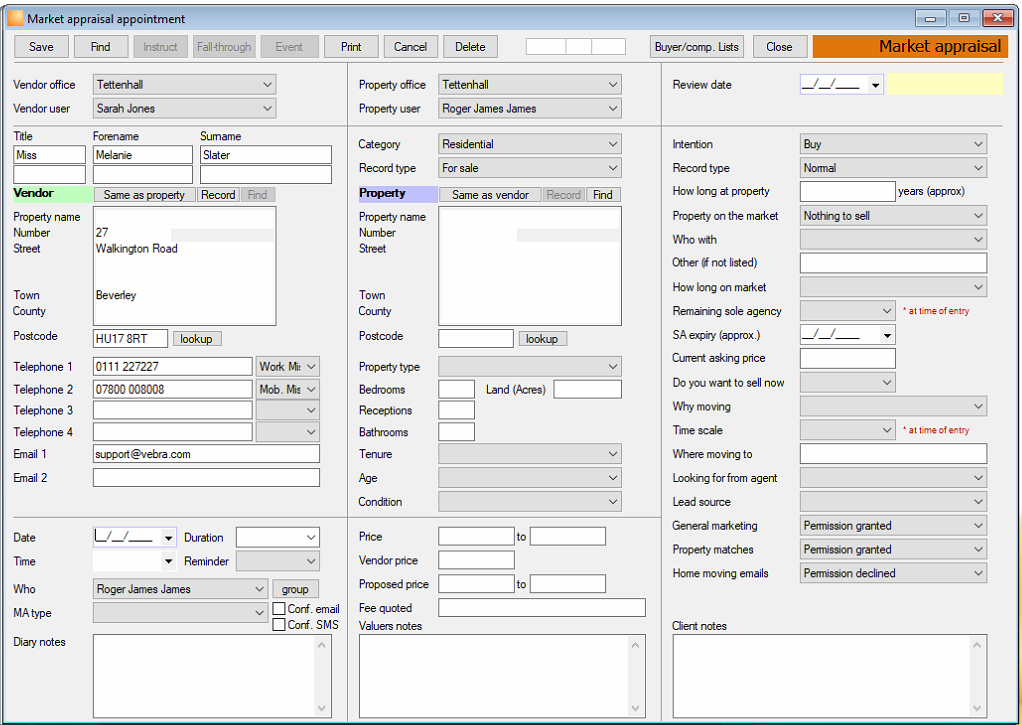Open the Vendor user dropdown
The height and width of the screenshot is (725, 1022).
[184, 108]
